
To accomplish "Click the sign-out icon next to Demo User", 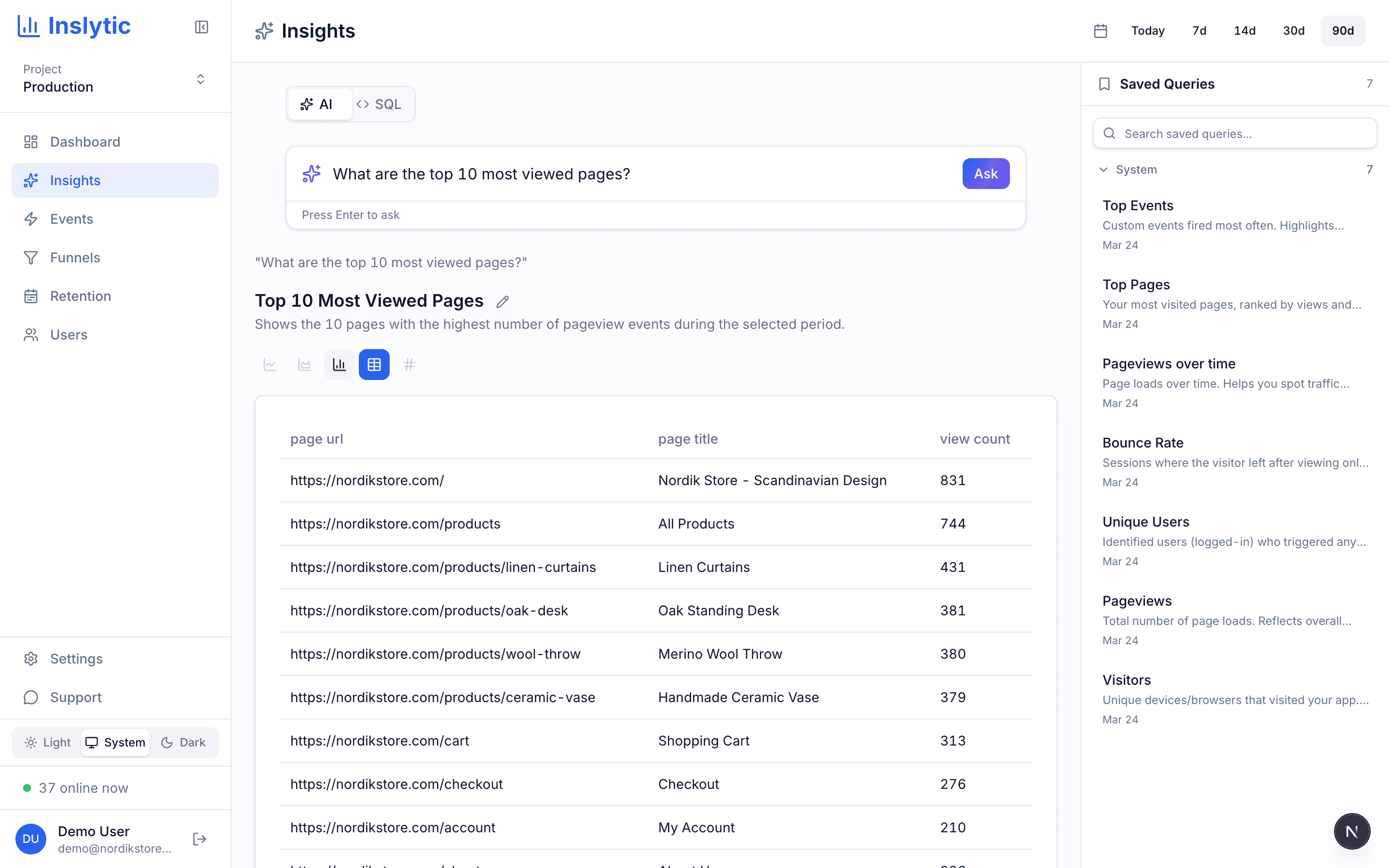I will 199,839.
